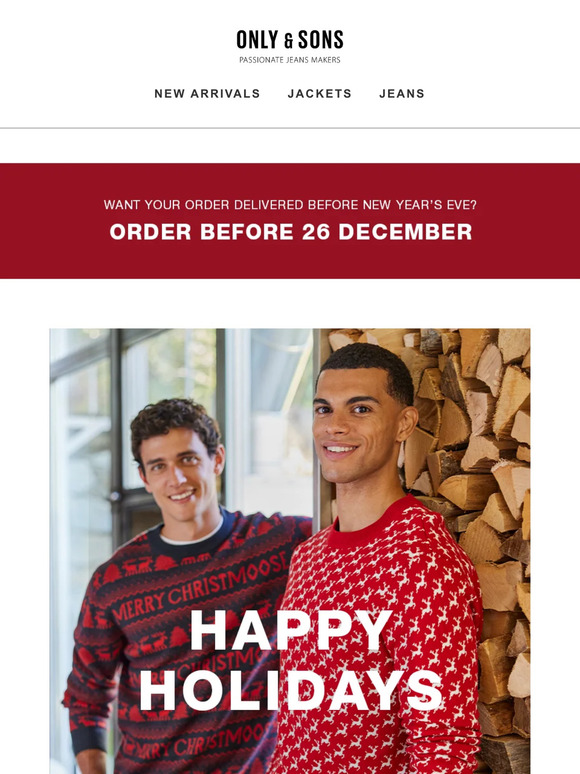Click the red delivery deadline banner
The height and width of the screenshot is (774, 580).
point(290,221)
